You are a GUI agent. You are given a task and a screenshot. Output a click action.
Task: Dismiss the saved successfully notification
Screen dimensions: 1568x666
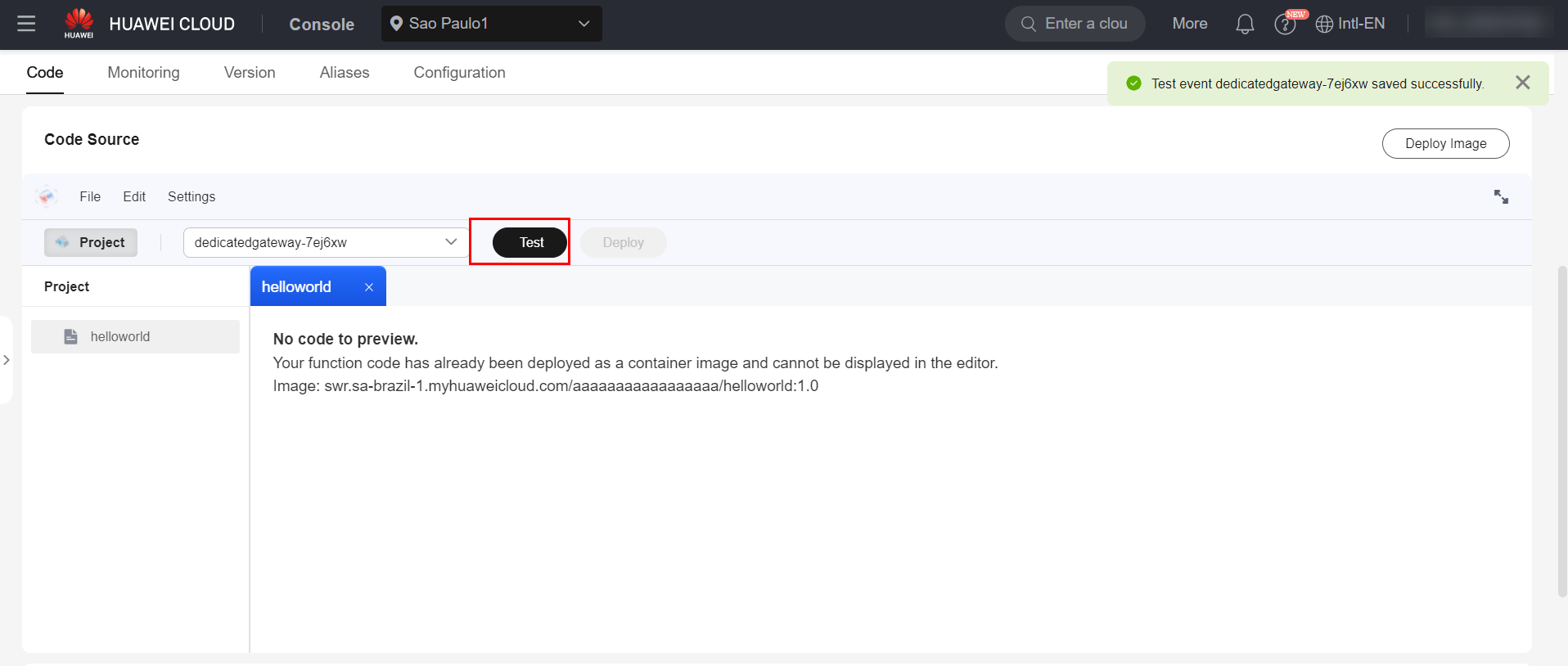coord(1522,83)
